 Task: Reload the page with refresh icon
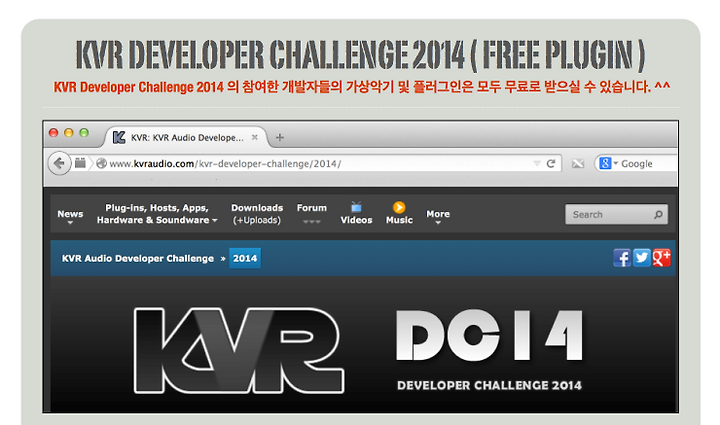[x=551, y=163]
